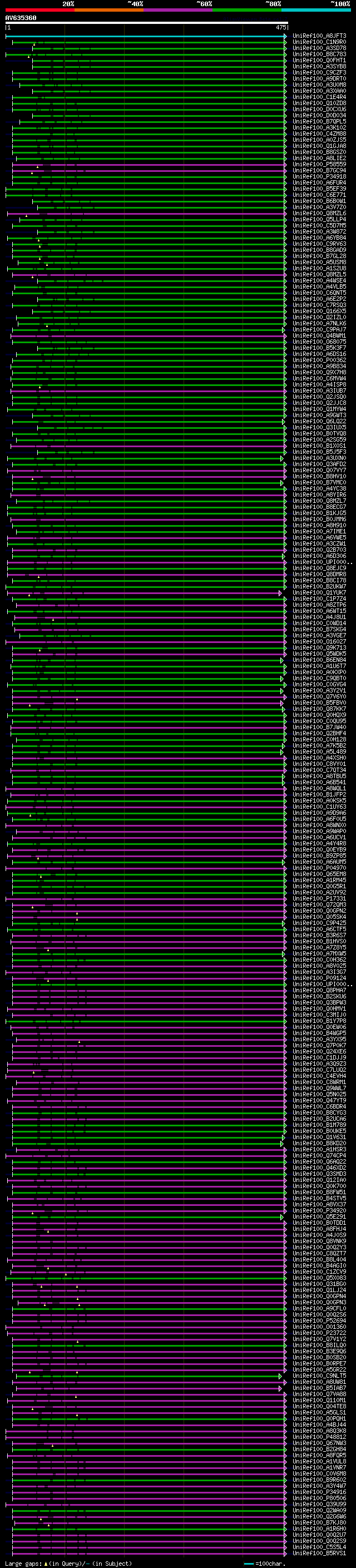Click the orange ~40% identity legend segment
Image resolution: width=356 pixels, height=1568 pixels.
tap(109, 10)
